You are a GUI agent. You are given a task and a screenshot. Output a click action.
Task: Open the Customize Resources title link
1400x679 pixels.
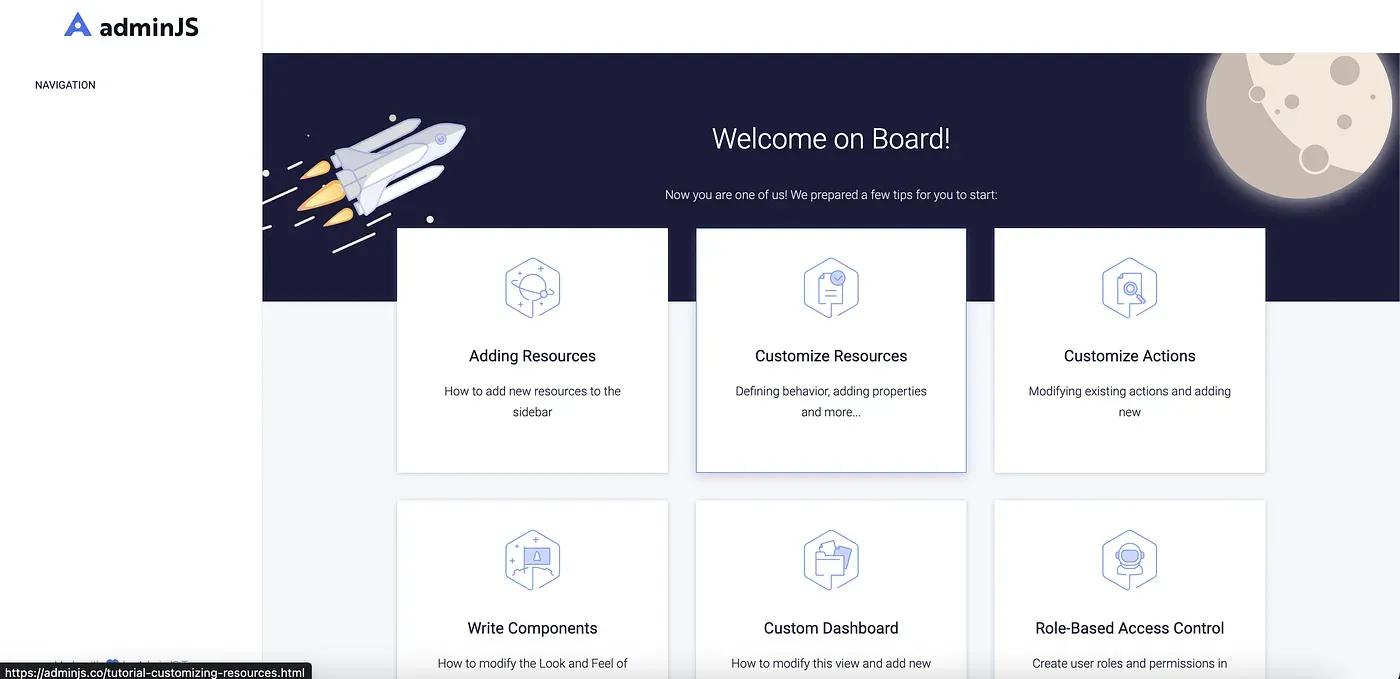click(831, 356)
